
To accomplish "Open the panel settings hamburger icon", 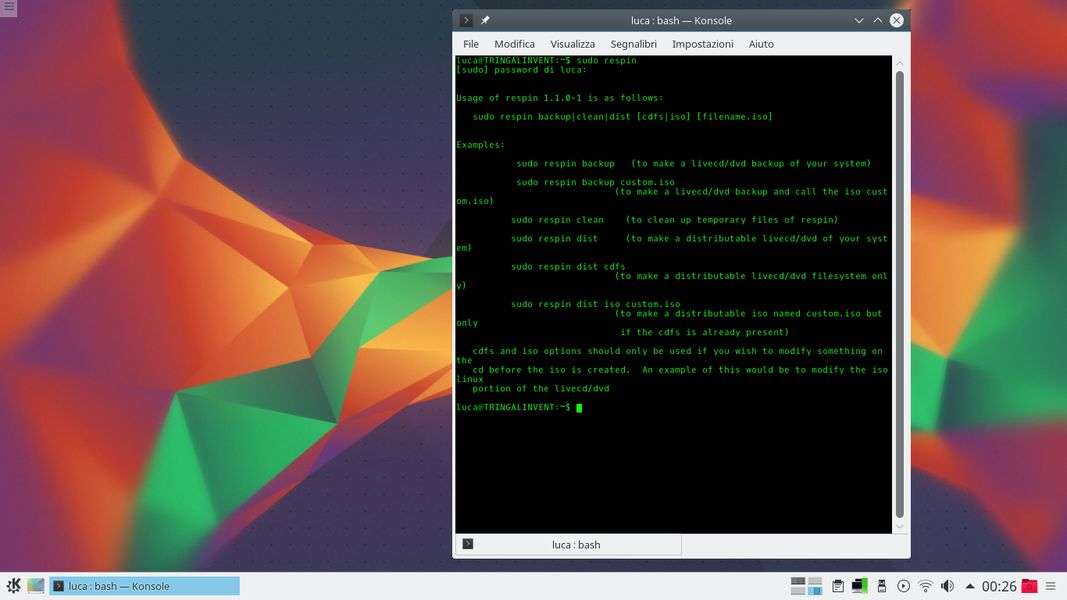I will point(1051,586).
